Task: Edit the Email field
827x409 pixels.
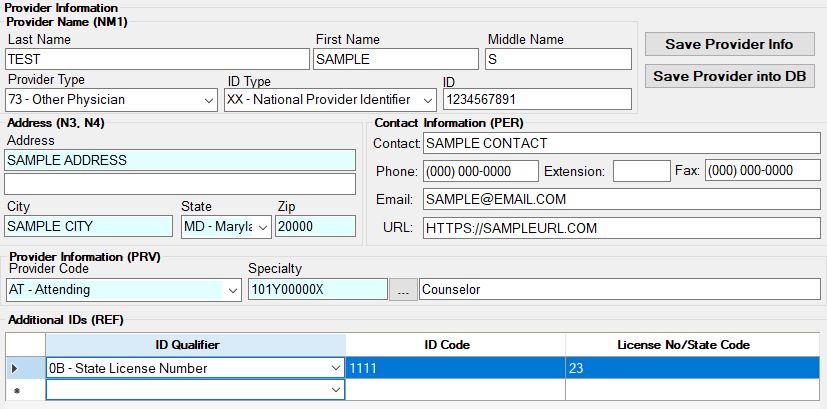Action: point(622,199)
